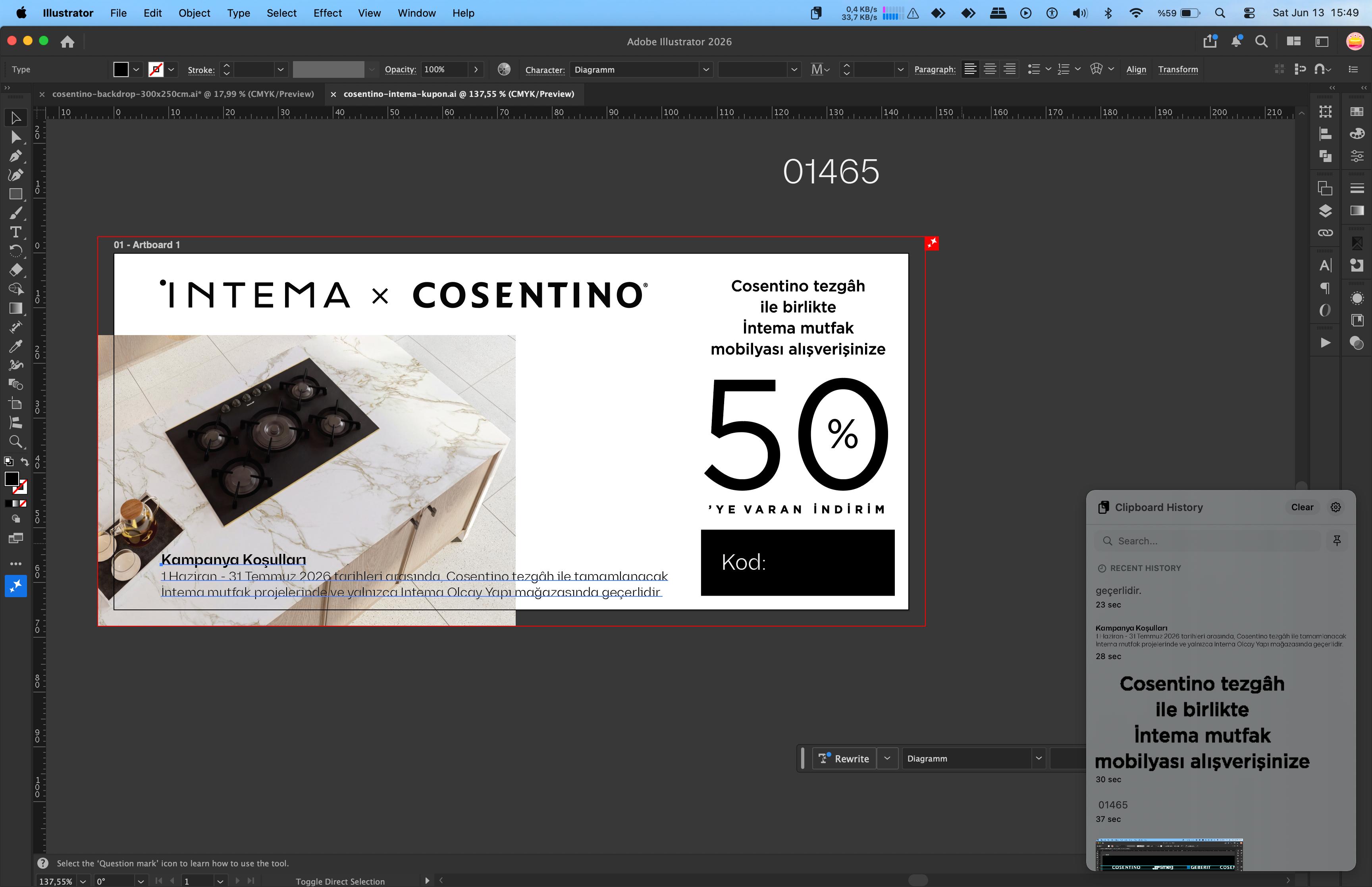
Task: Select the Type tool
Action: 15,232
